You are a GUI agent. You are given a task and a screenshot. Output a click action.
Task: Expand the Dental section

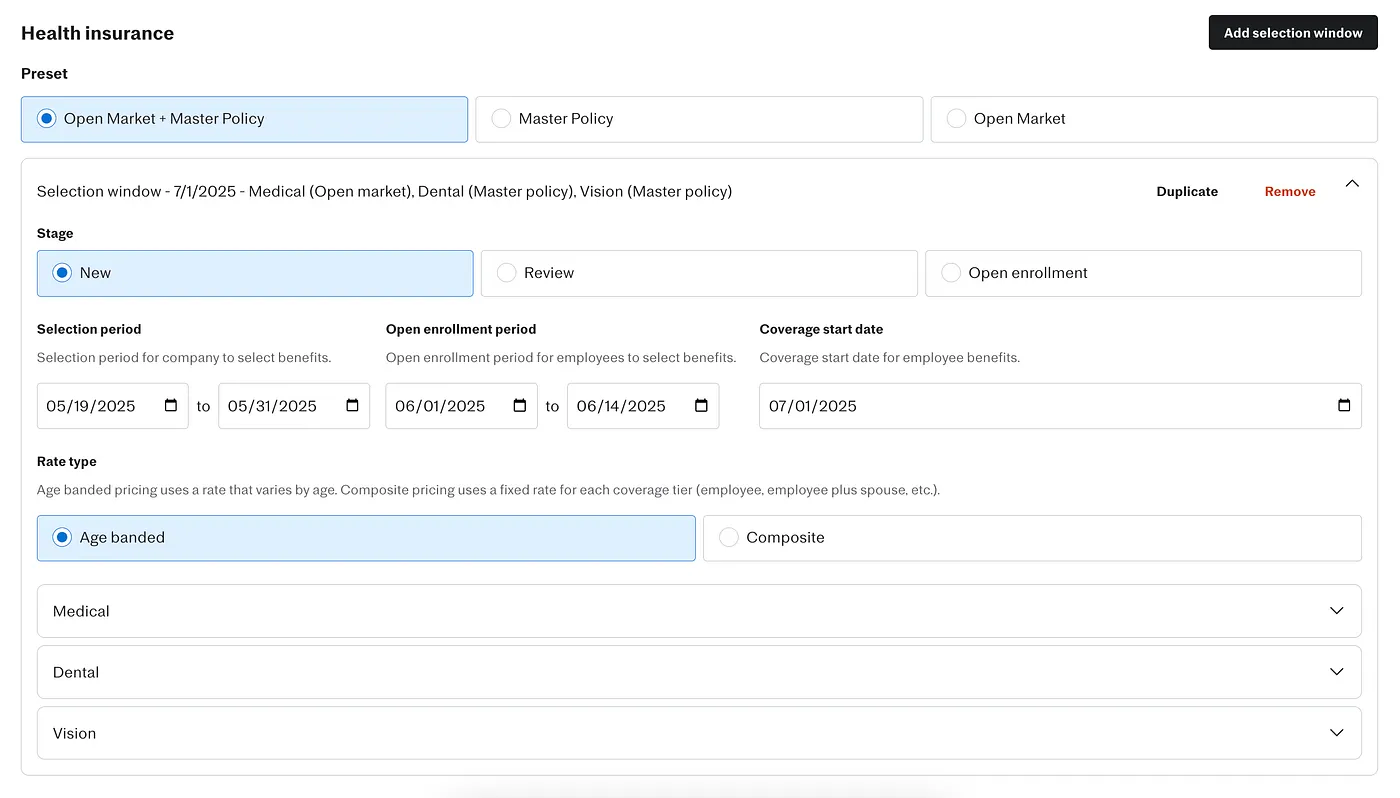click(x=699, y=672)
